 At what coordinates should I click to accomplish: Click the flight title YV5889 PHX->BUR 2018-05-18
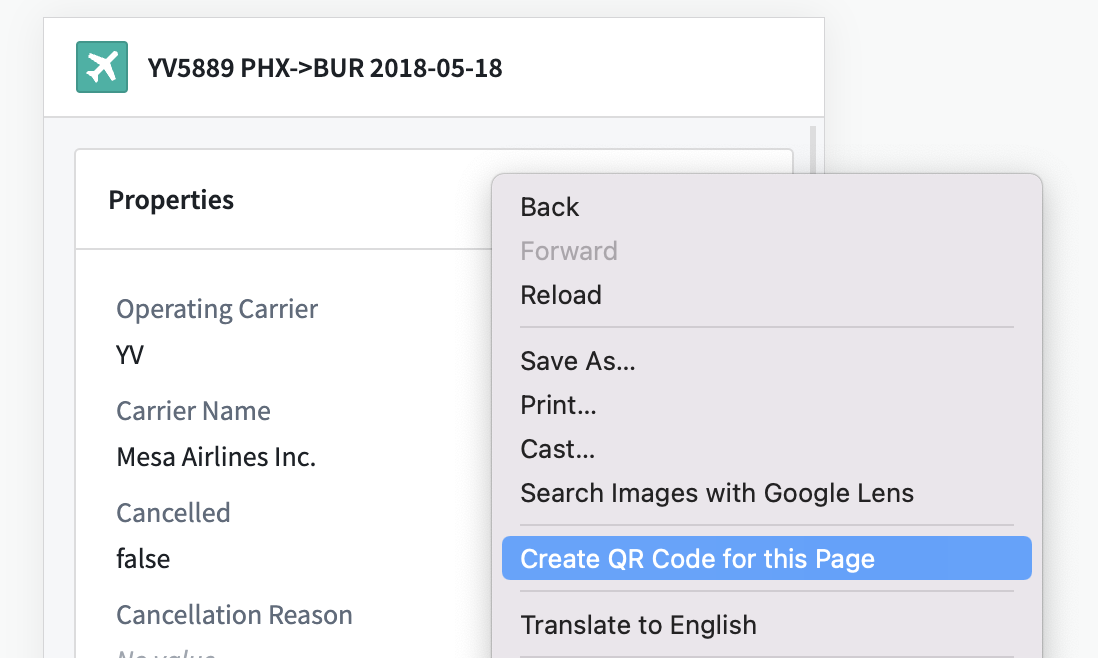(x=325, y=68)
